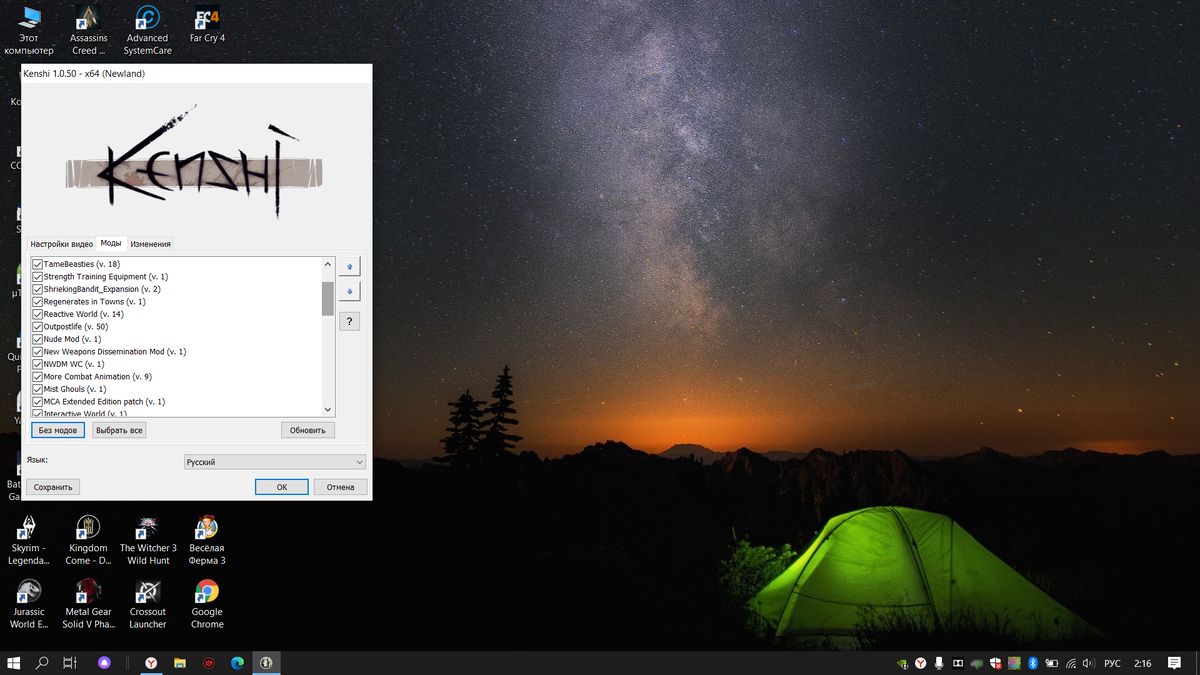Screen dimensions: 1200x675
Task: Uncheck Outpostlife mod checkbox
Action: (38, 327)
